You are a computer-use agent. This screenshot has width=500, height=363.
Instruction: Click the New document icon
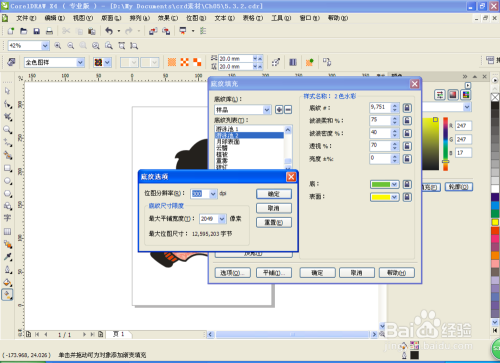point(11,31)
